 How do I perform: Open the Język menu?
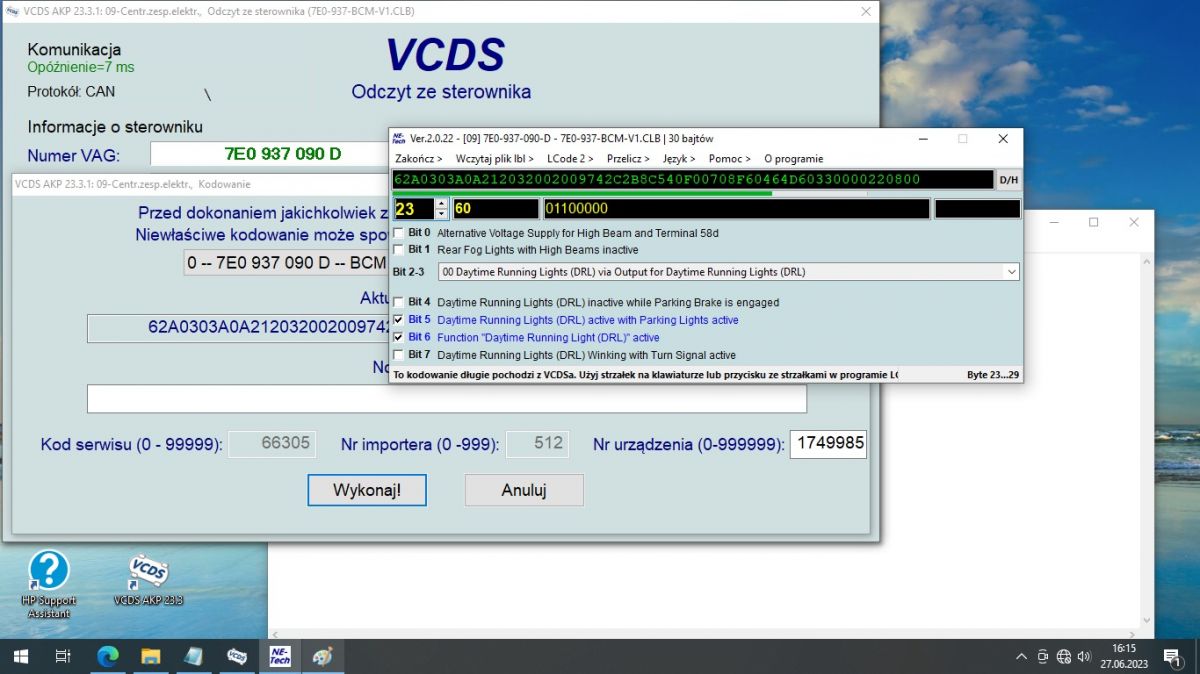point(679,159)
